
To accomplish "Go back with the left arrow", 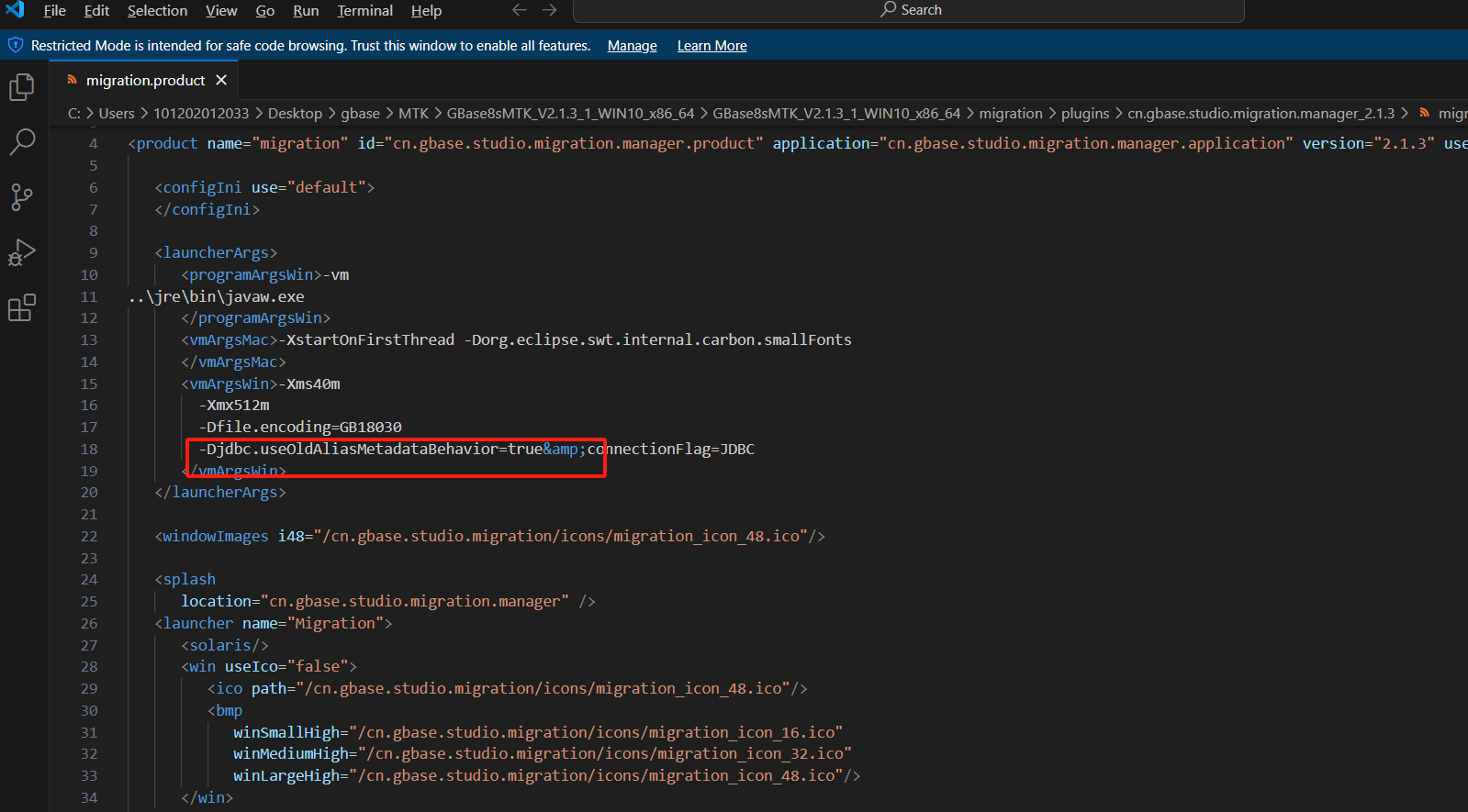I will [520, 10].
